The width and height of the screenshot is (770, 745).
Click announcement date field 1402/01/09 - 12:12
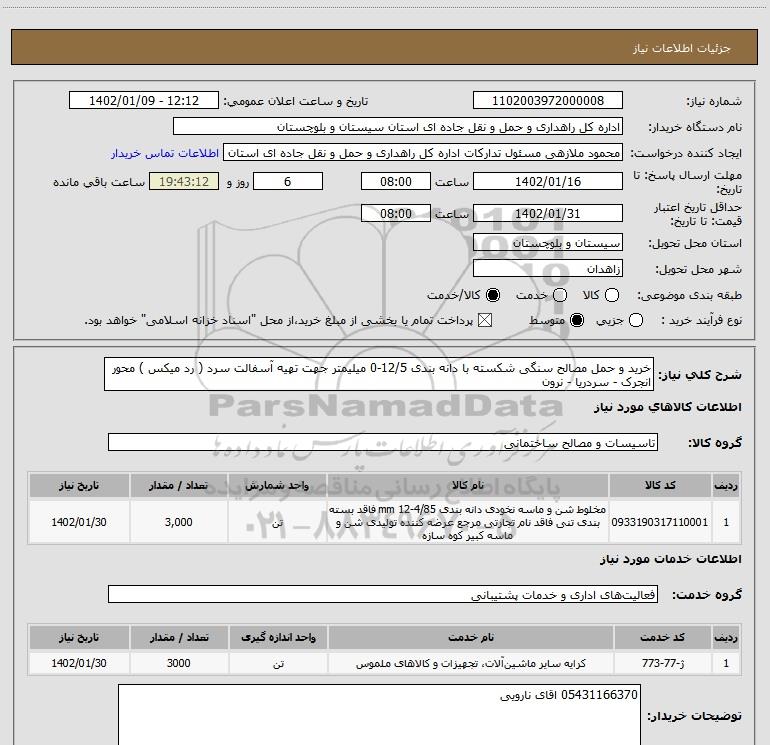click(144, 101)
